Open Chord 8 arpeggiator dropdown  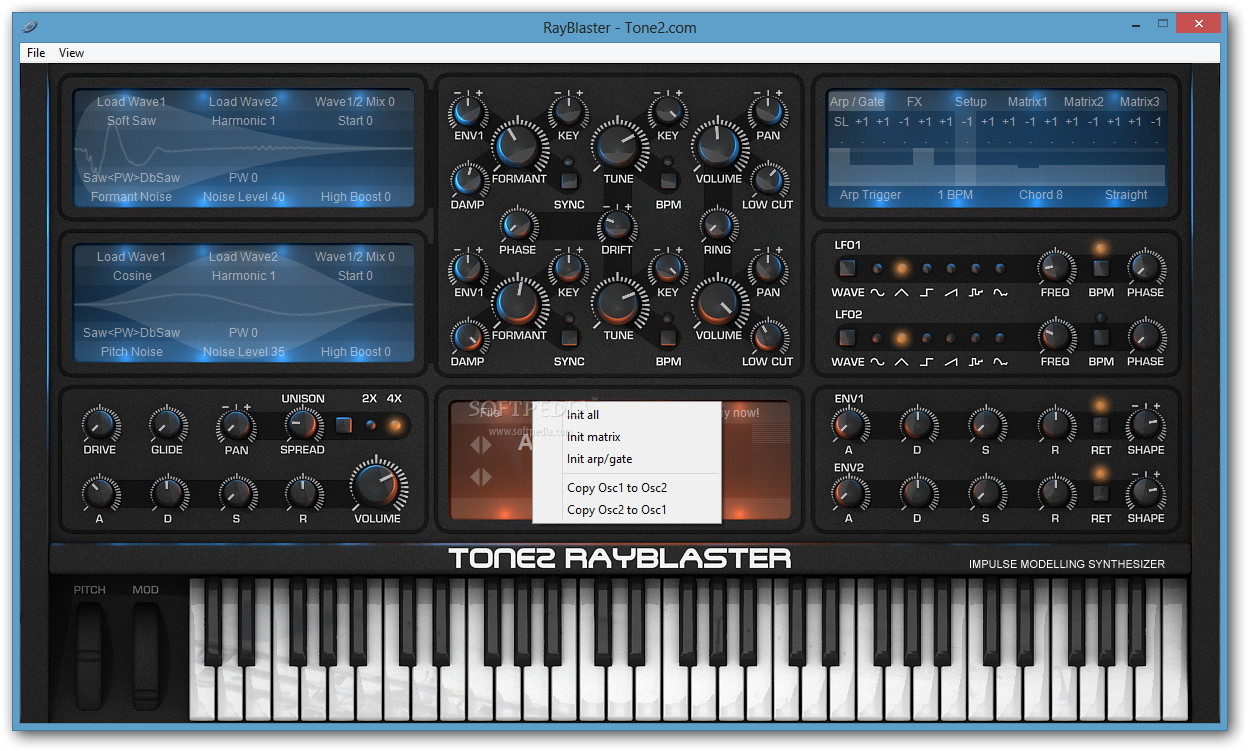tap(1041, 195)
